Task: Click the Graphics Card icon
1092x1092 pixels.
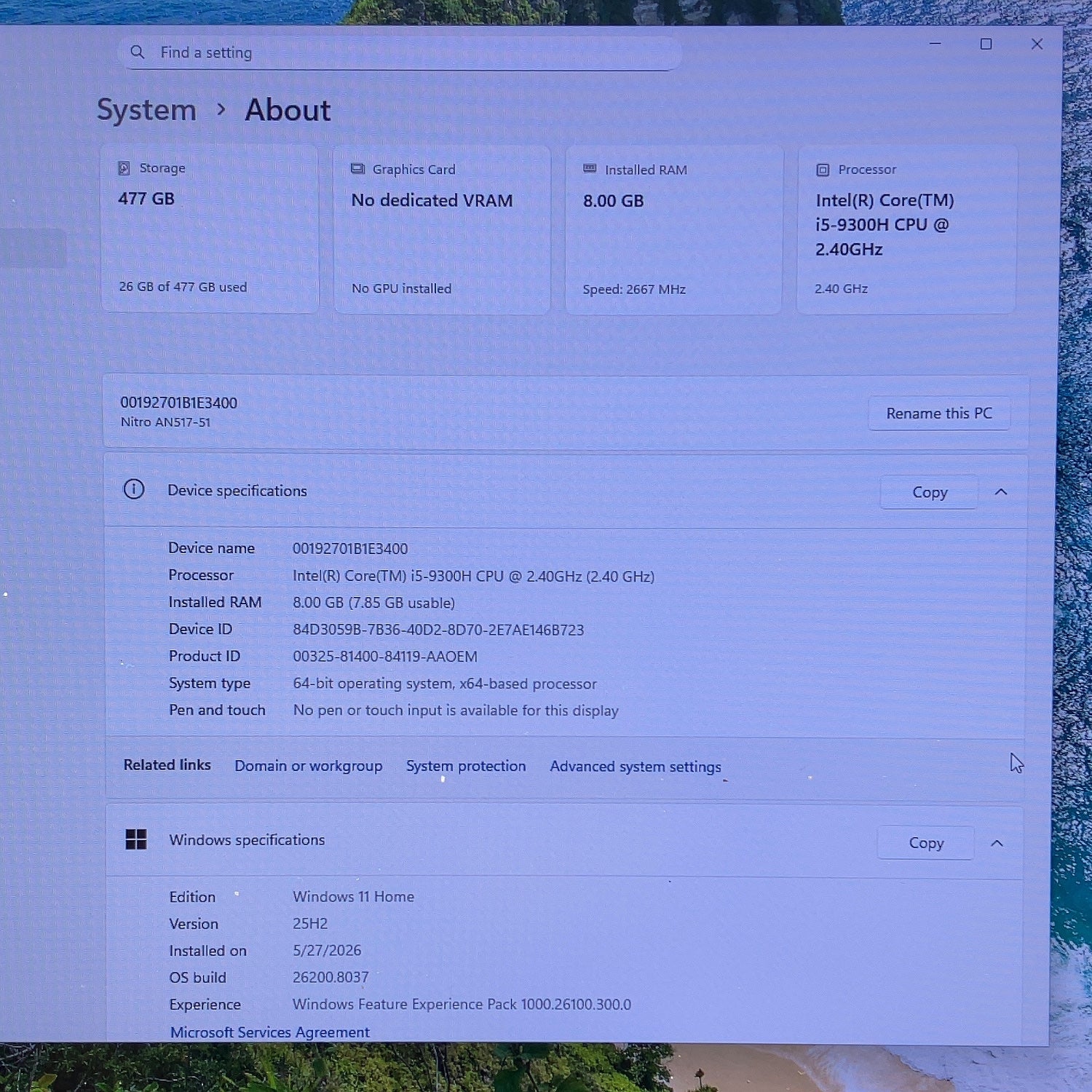Action: 357,169
